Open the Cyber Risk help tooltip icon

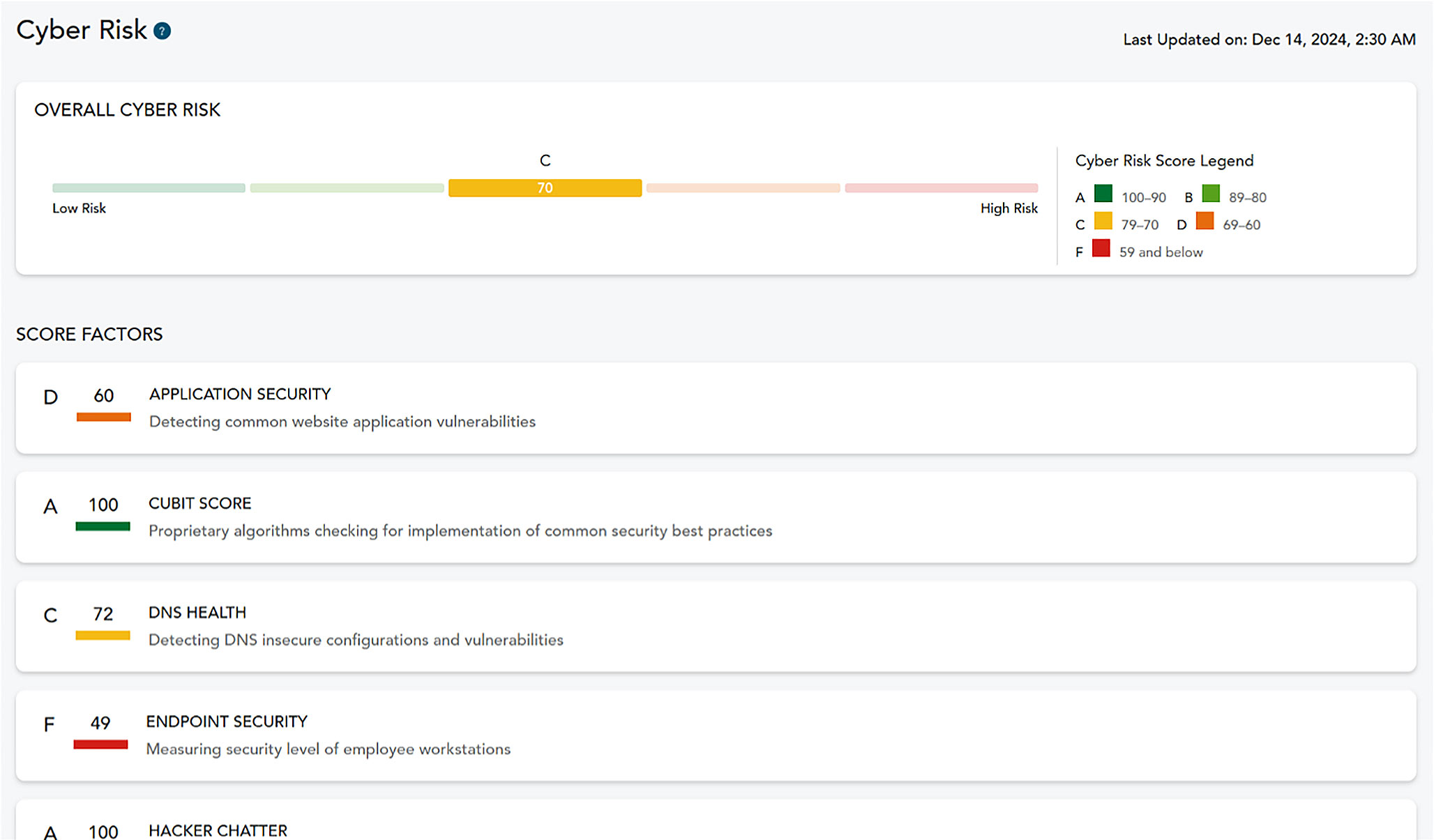[162, 30]
